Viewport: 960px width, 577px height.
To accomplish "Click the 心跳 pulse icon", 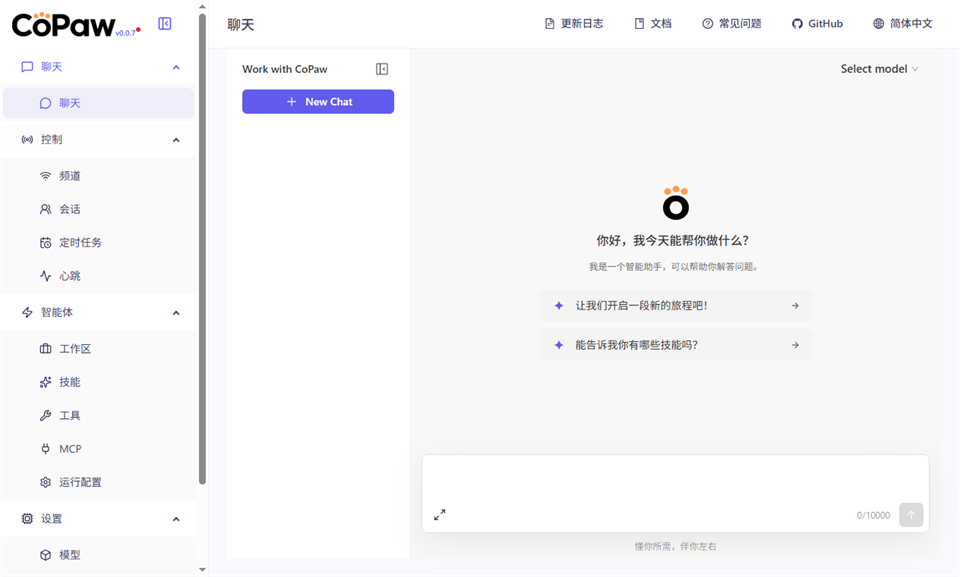I will (45, 276).
